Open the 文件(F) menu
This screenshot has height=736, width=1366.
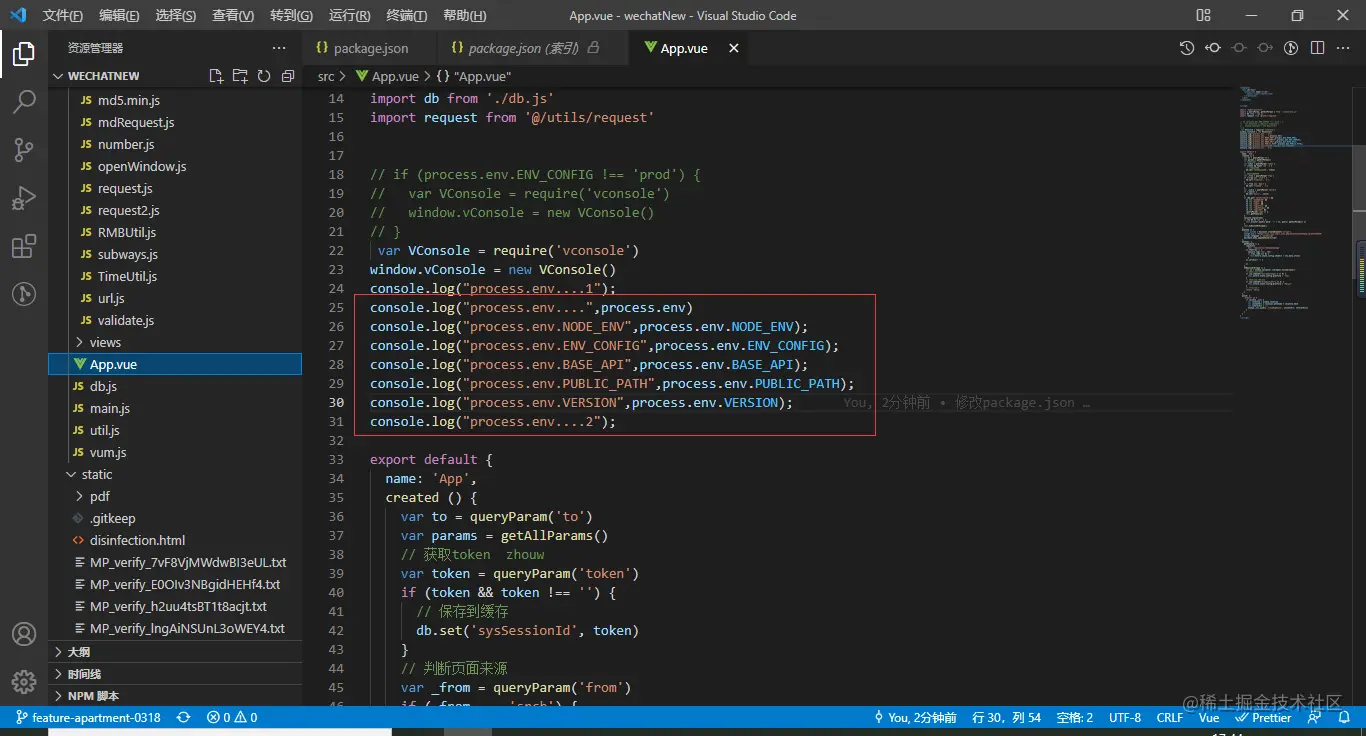(x=63, y=15)
